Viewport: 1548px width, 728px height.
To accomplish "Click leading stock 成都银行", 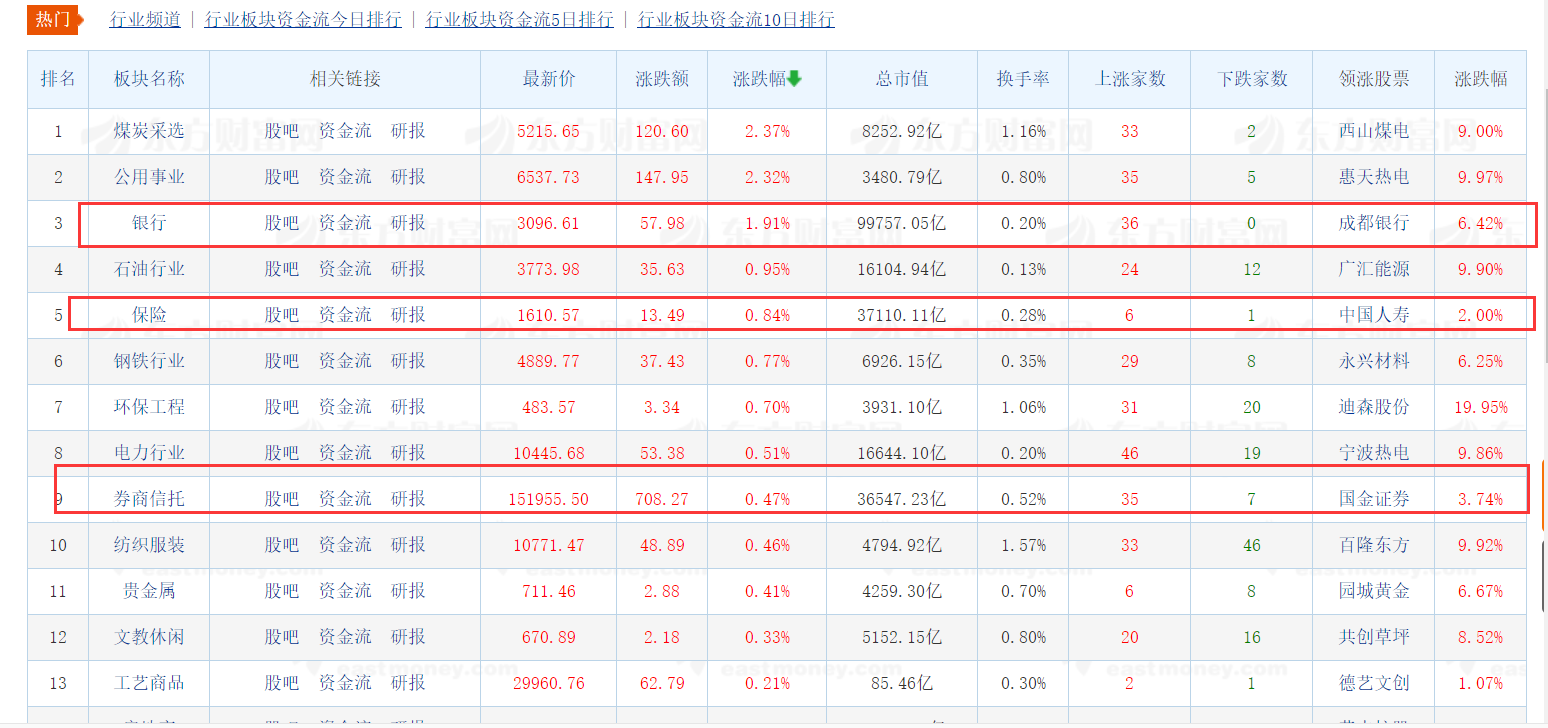I will pyautogui.click(x=1374, y=223).
